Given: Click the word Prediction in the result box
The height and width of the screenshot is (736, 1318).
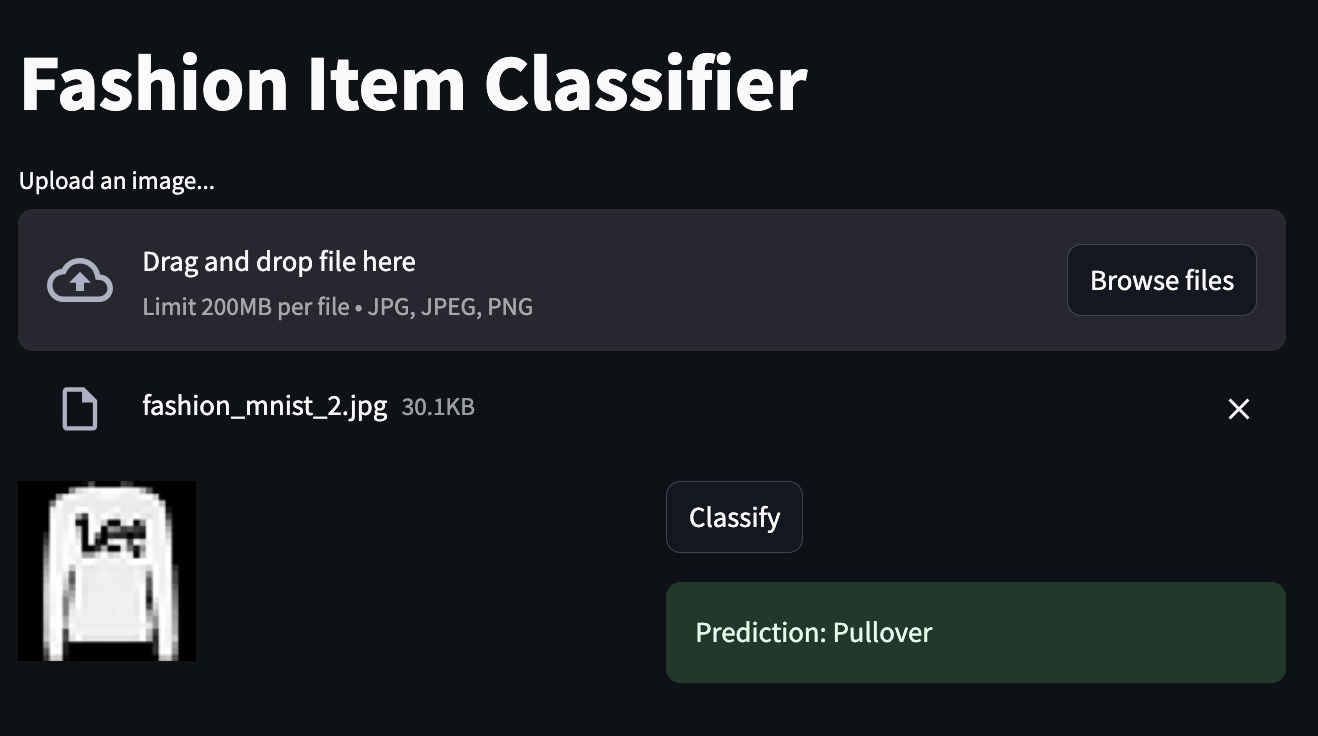Looking at the screenshot, I should 759,633.
